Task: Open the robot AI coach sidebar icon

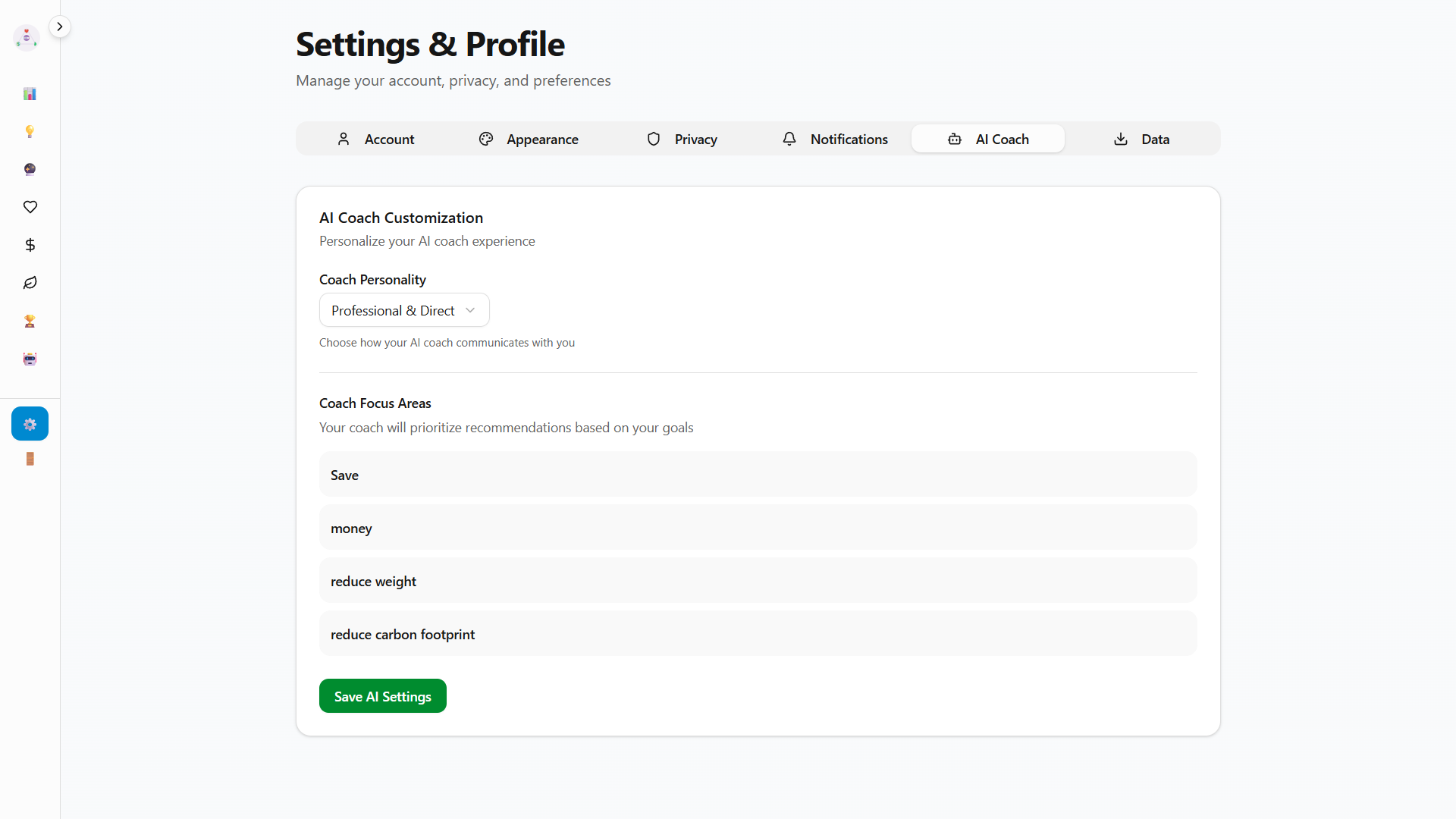Action: coord(30,359)
